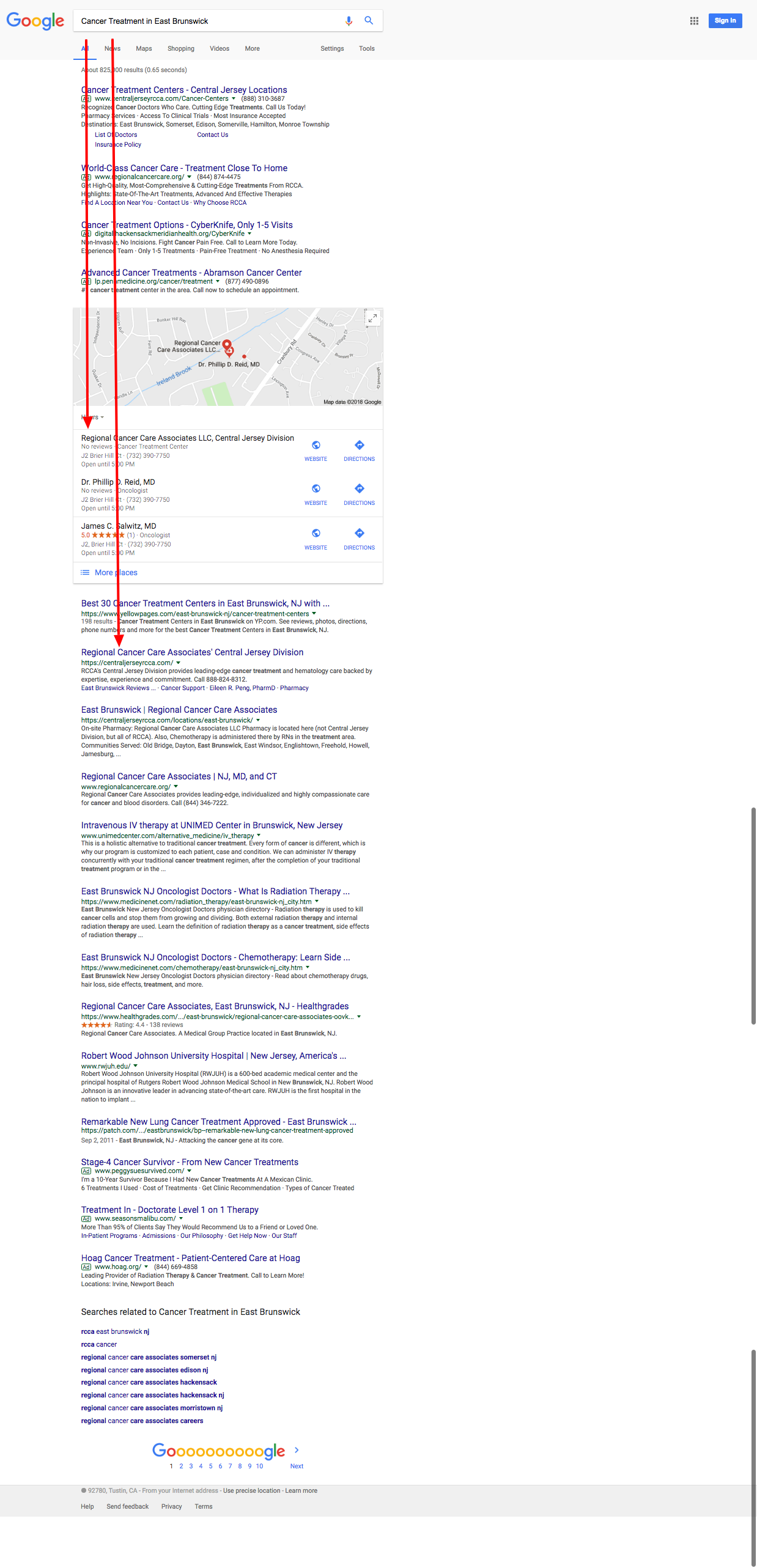Click the Sign in button
The image size is (757, 1568).
[x=725, y=21]
